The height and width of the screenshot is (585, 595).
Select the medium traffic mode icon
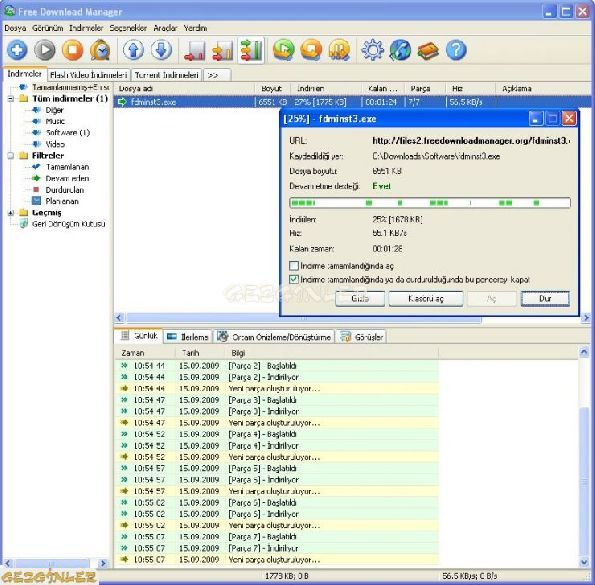point(222,50)
